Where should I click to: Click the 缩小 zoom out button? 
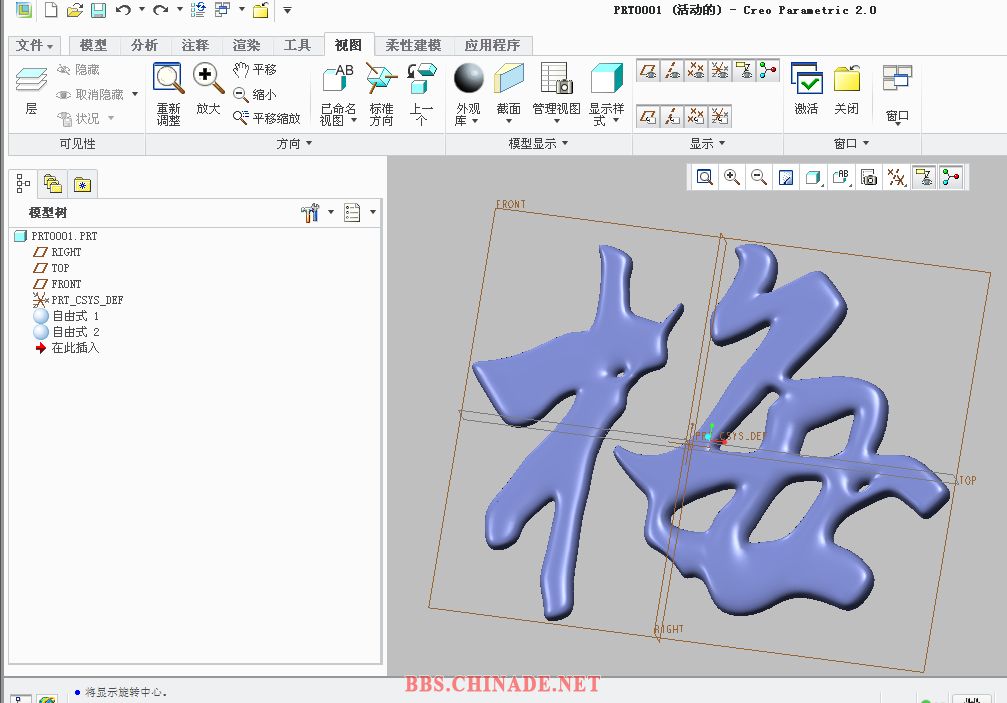pos(255,94)
